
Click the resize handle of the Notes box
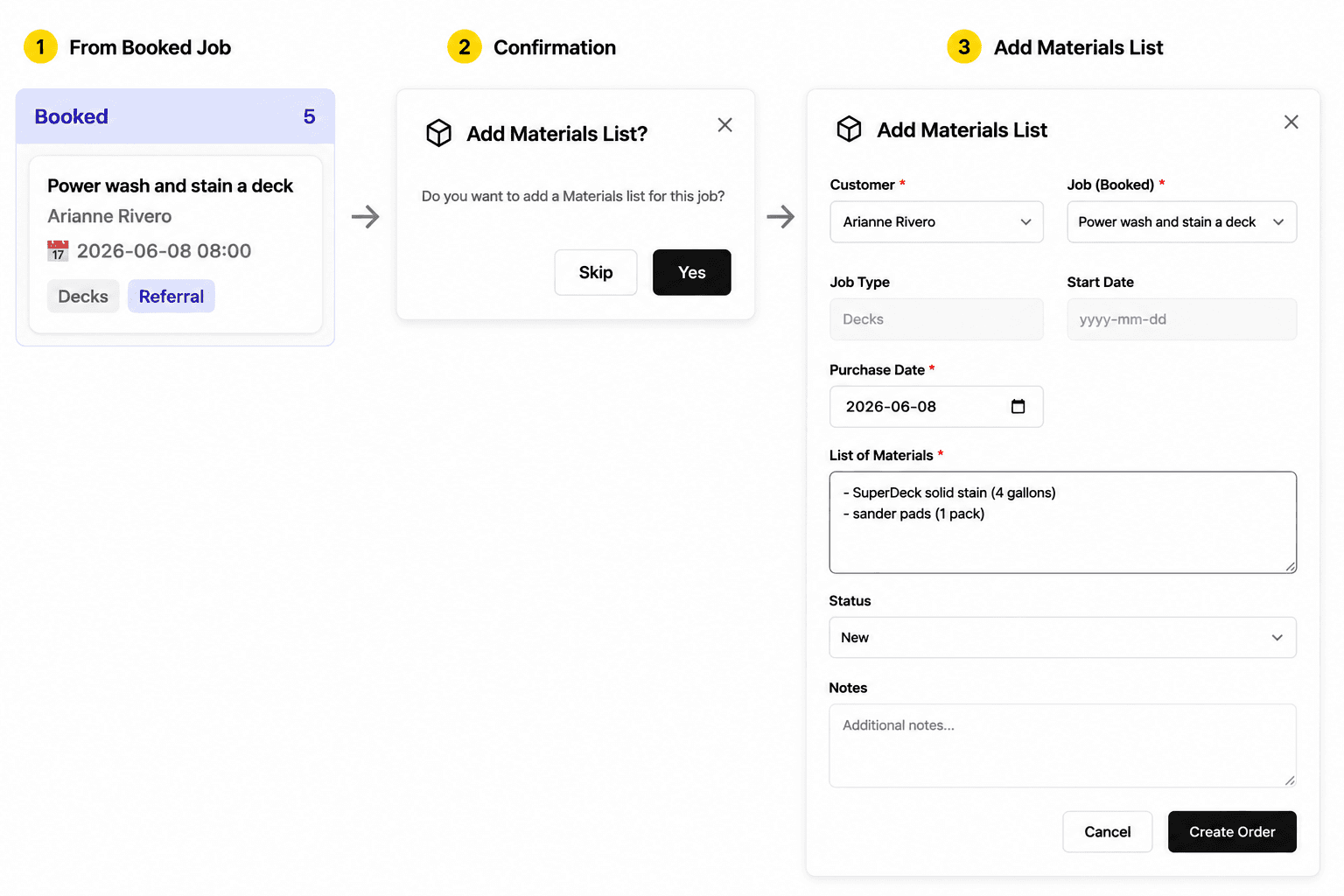pos(1290,780)
